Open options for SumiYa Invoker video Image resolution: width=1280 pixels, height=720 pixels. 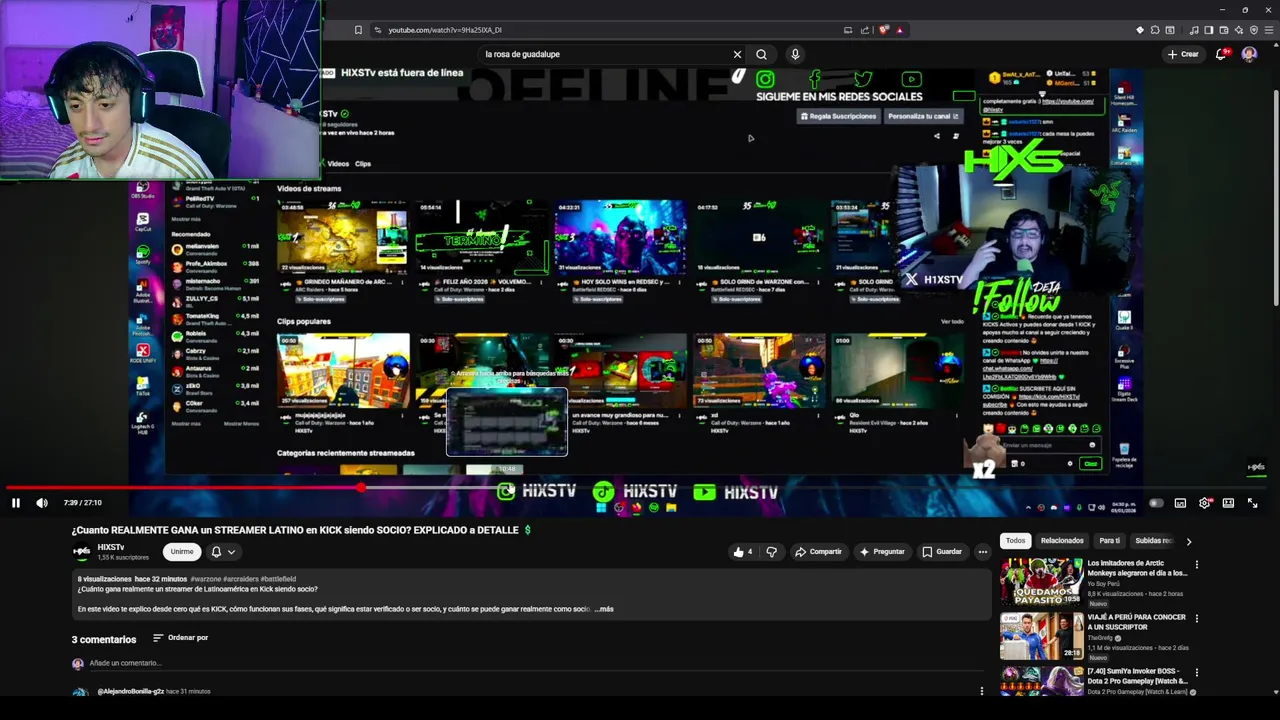click(x=1196, y=673)
